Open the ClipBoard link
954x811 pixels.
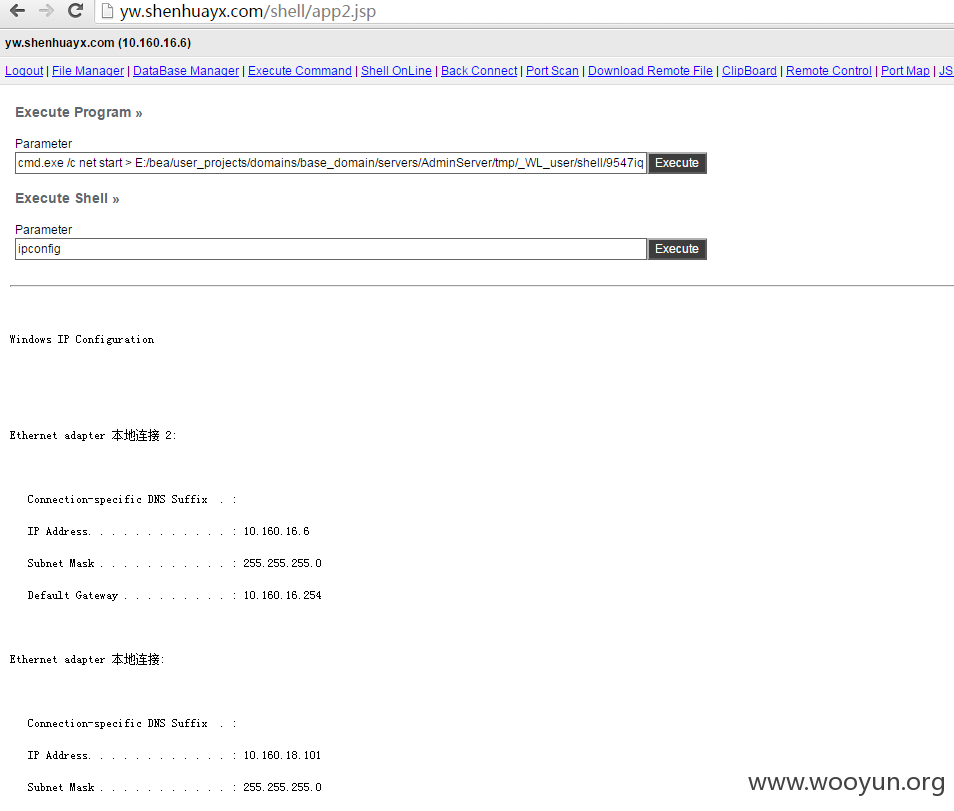pos(749,71)
